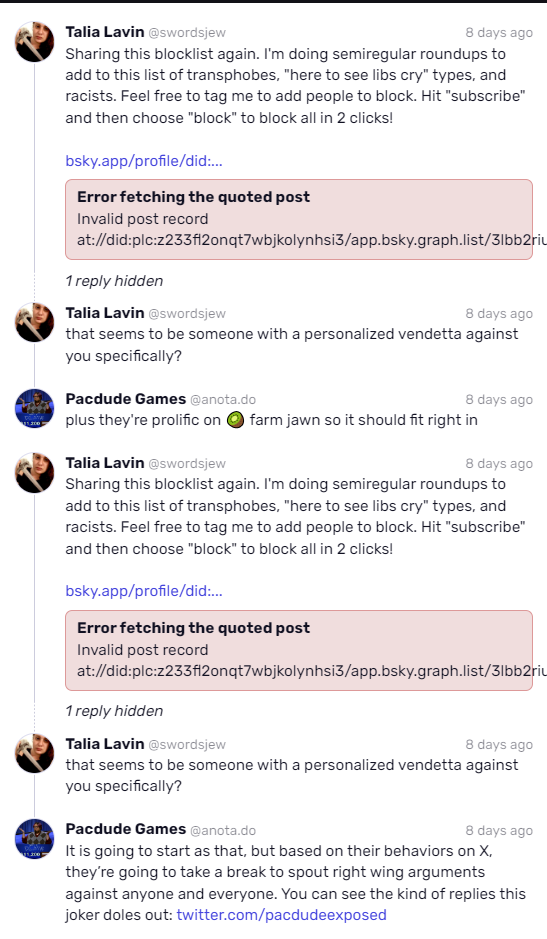Viewport: 547px width, 939px height.
Task: Click the @swordsjew handle on the first vendetta reply
Action: pos(187,313)
